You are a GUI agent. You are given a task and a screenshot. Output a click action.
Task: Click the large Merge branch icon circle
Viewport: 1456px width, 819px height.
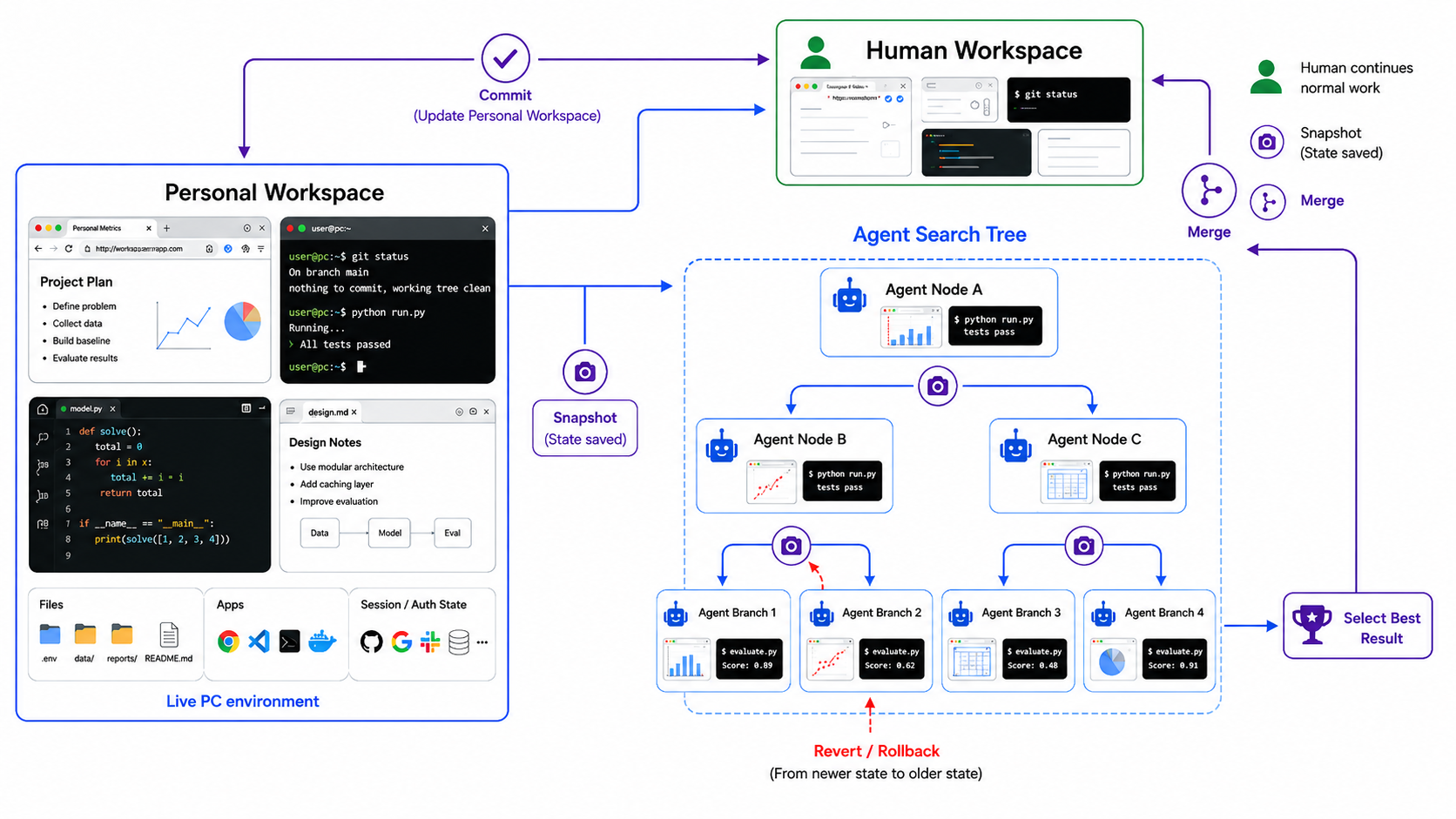click(x=1209, y=191)
